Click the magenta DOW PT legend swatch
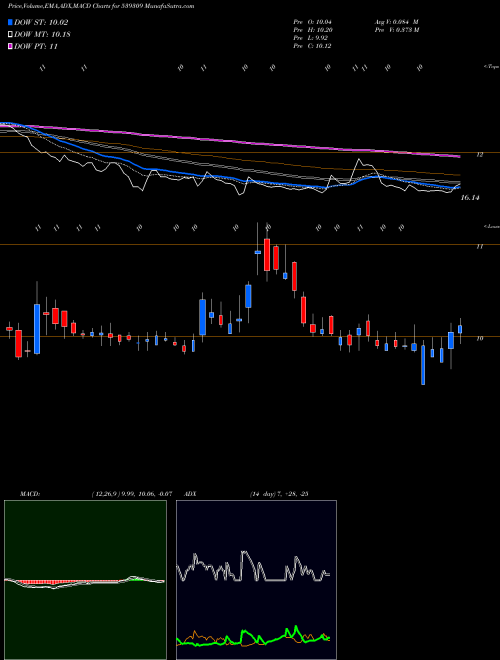 pos(10,46)
